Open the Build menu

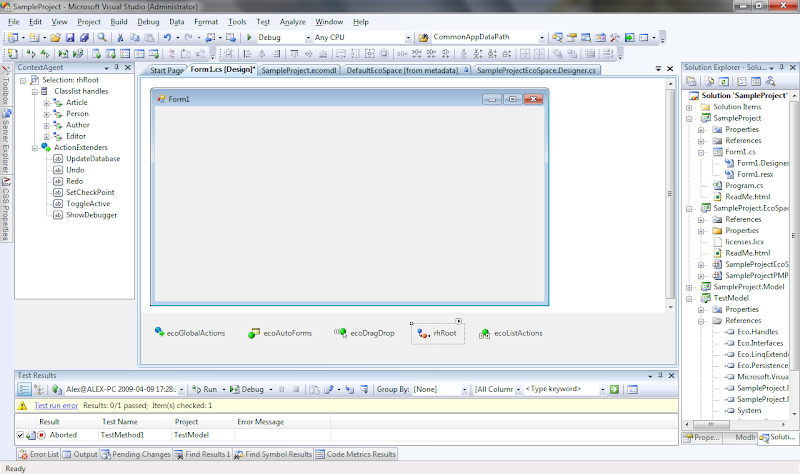(119, 22)
